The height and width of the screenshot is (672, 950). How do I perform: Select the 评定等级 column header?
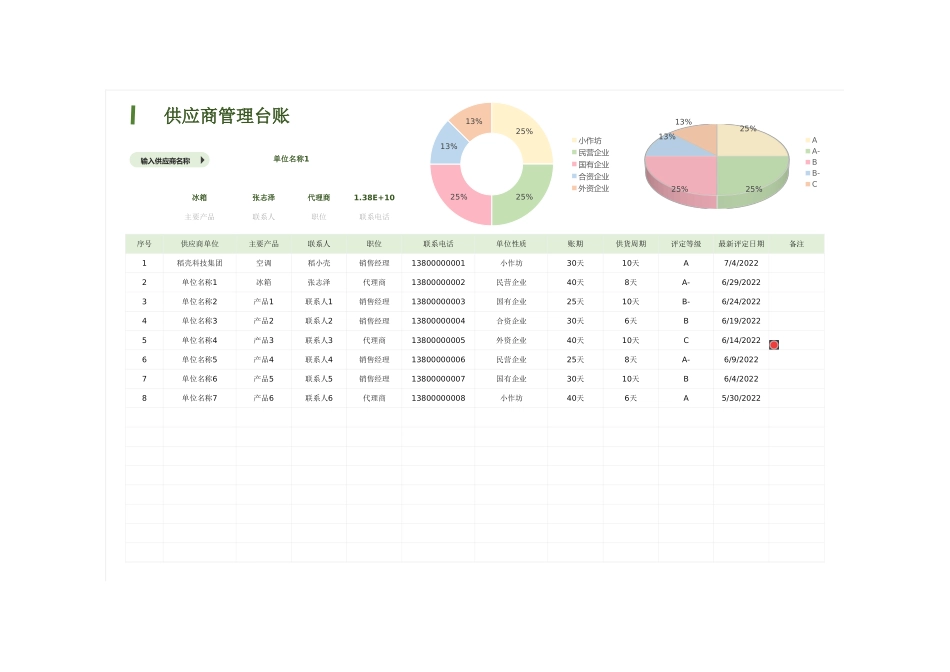point(686,243)
